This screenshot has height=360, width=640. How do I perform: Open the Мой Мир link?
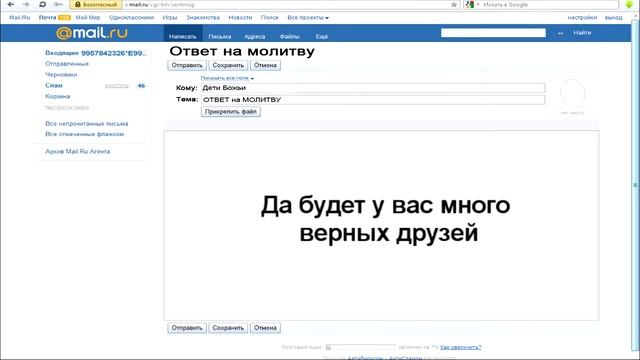(x=88, y=18)
